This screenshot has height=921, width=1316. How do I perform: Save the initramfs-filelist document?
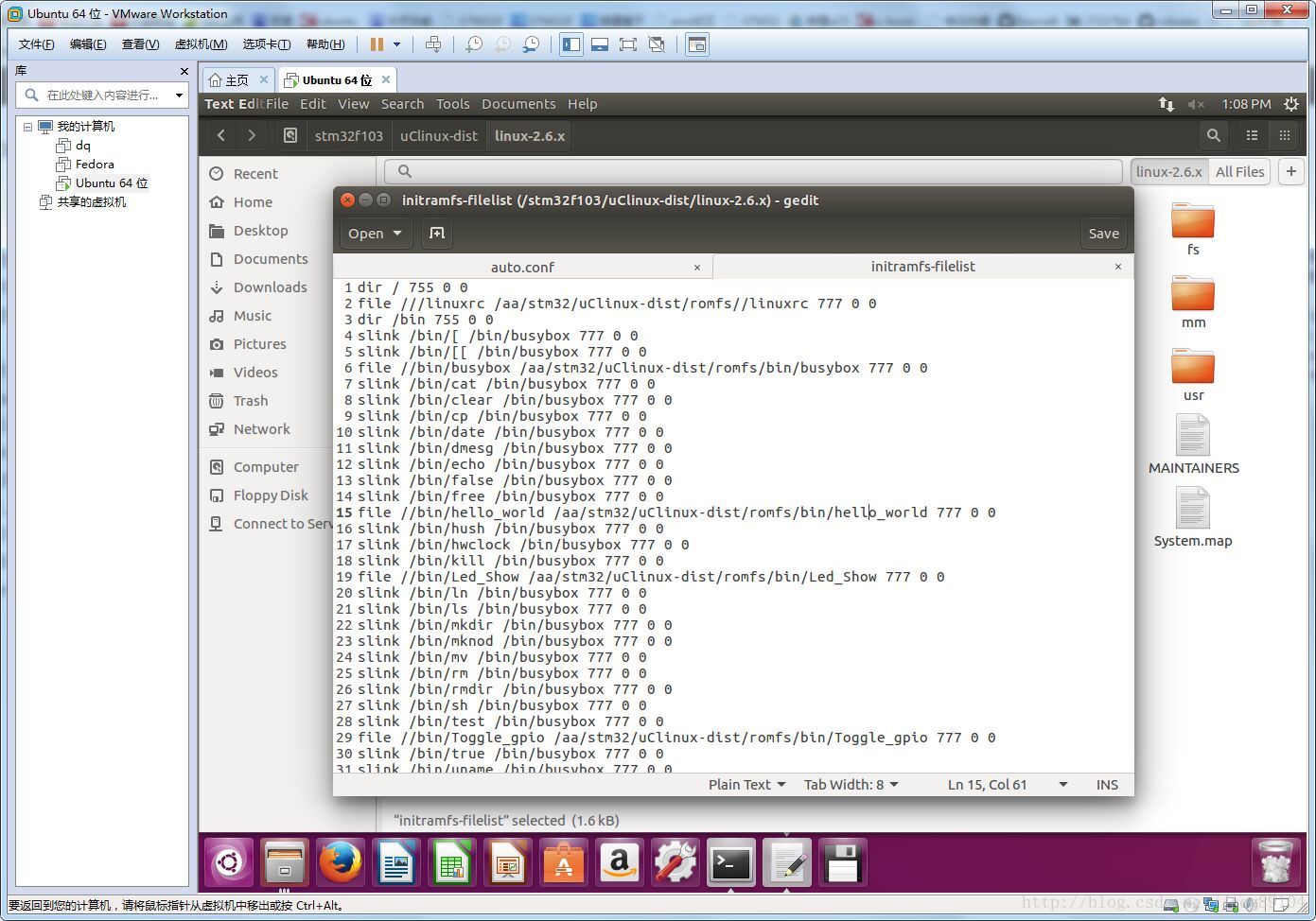click(x=1103, y=234)
